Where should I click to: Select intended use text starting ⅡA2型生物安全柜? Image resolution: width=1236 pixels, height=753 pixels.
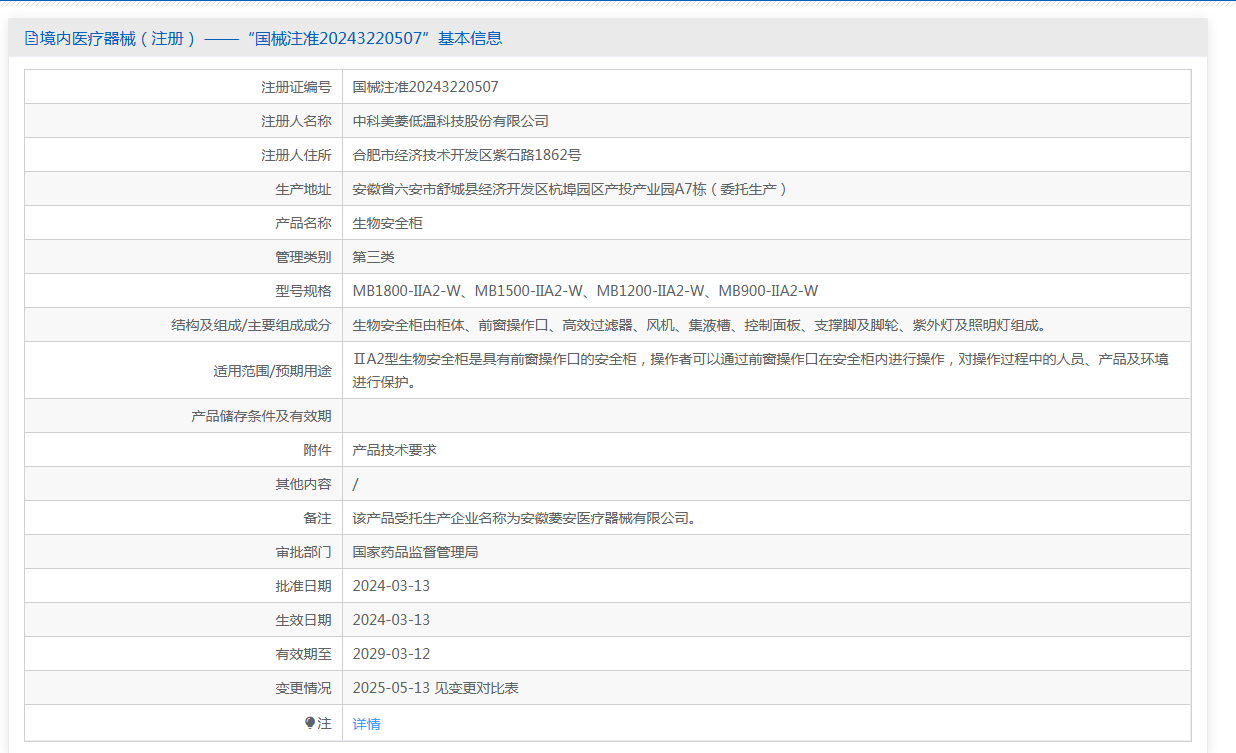(x=761, y=370)
